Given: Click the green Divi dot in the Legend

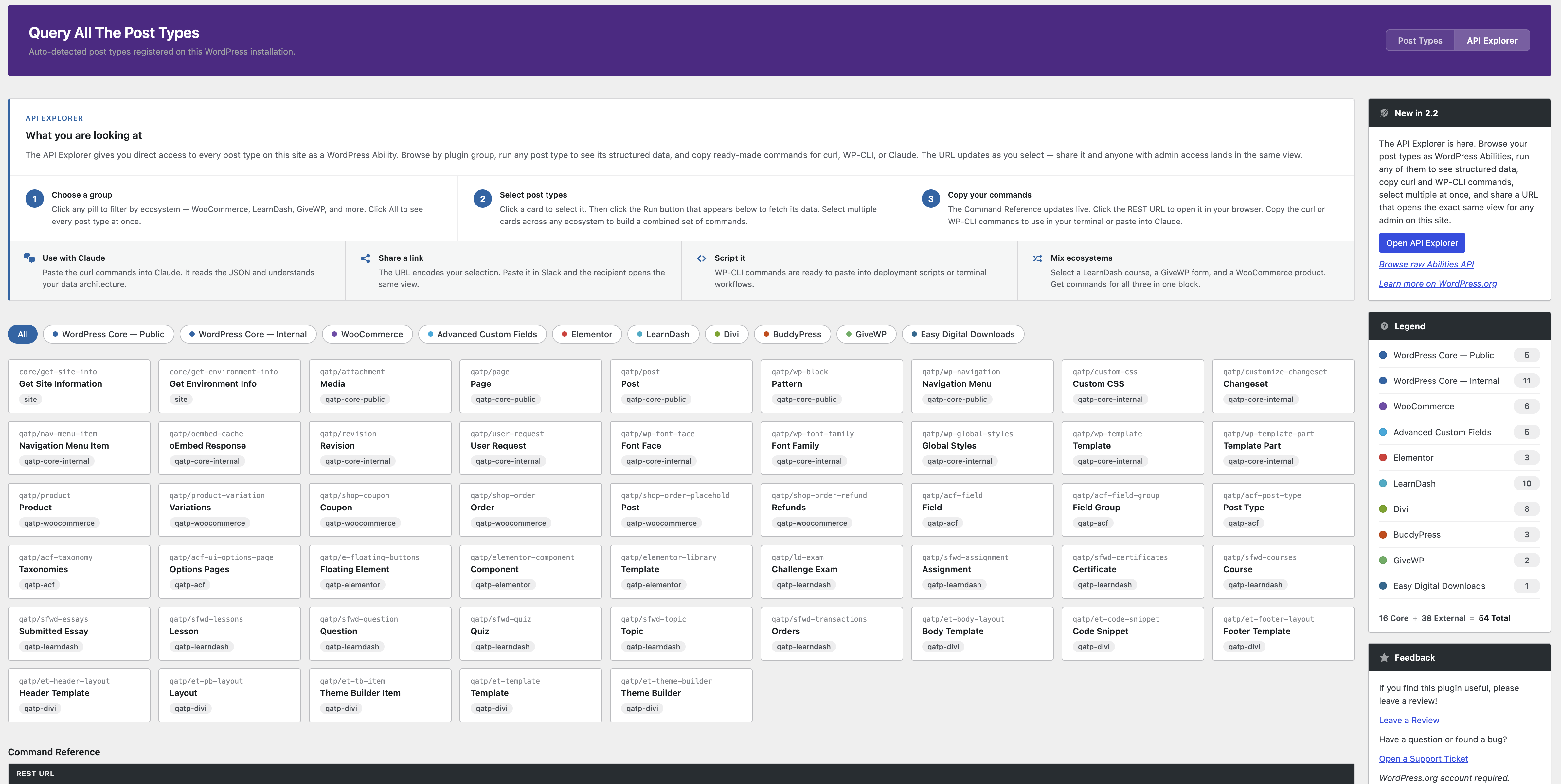Looking at the screenshot, I should click(1383, 509).
